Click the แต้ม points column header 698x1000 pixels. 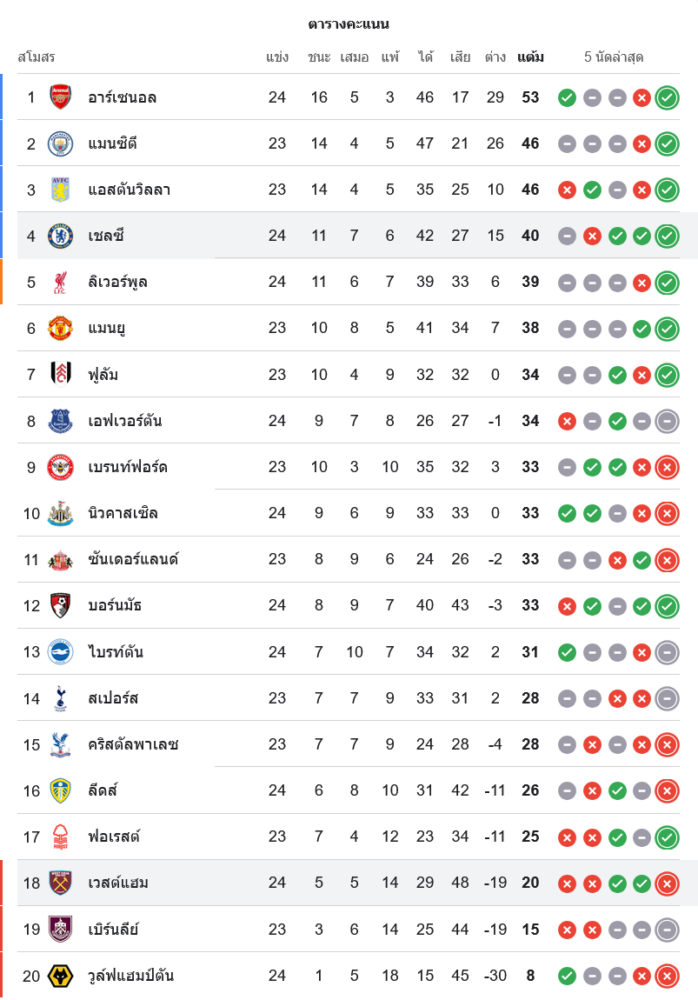click(530, 57)
